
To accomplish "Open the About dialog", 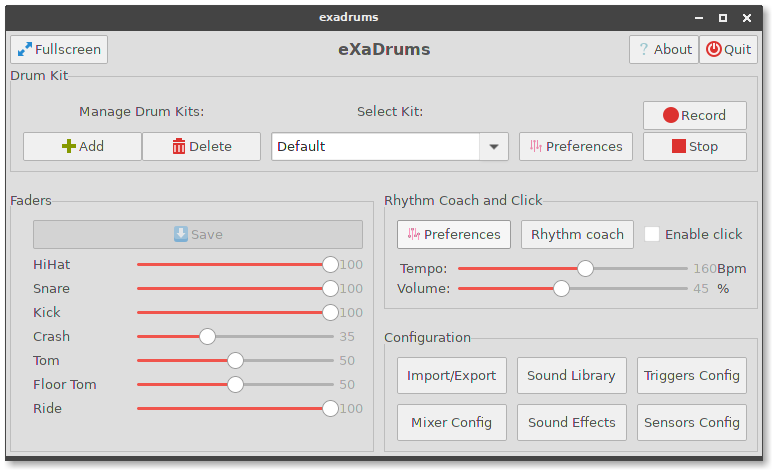I will tap(664, 49).
